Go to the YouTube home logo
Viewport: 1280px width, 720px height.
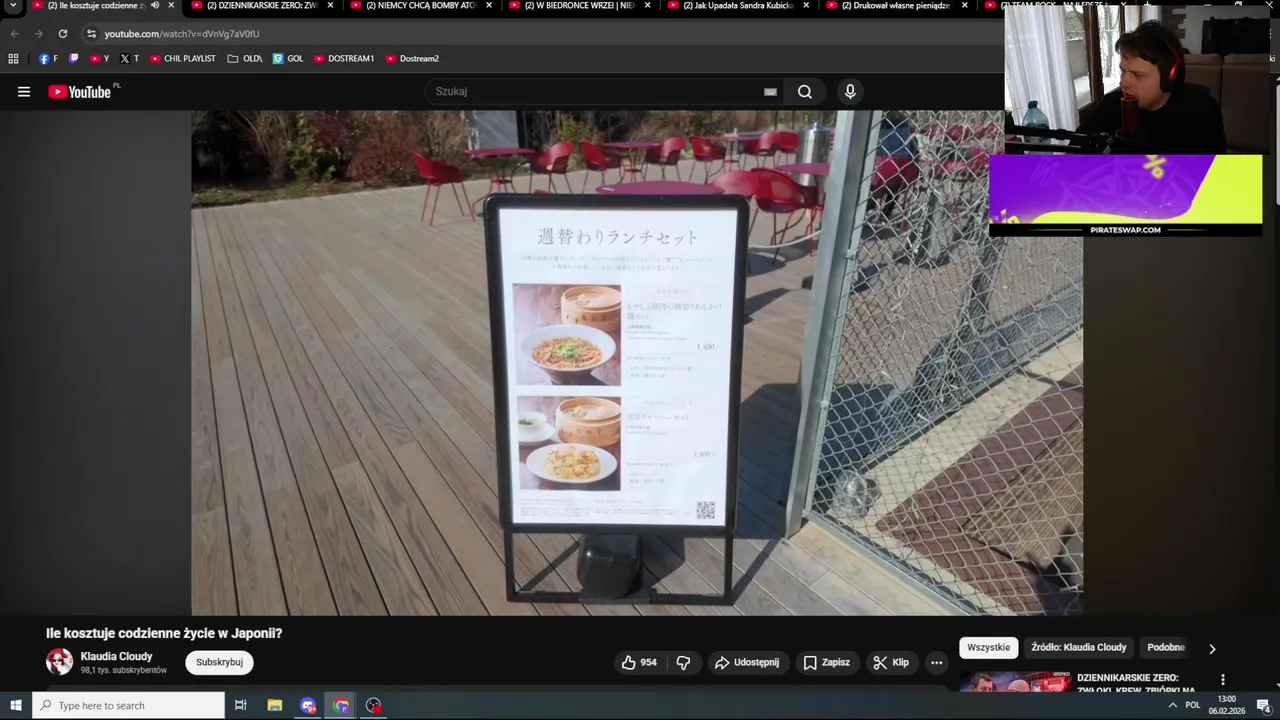click(x=79, y=92)
